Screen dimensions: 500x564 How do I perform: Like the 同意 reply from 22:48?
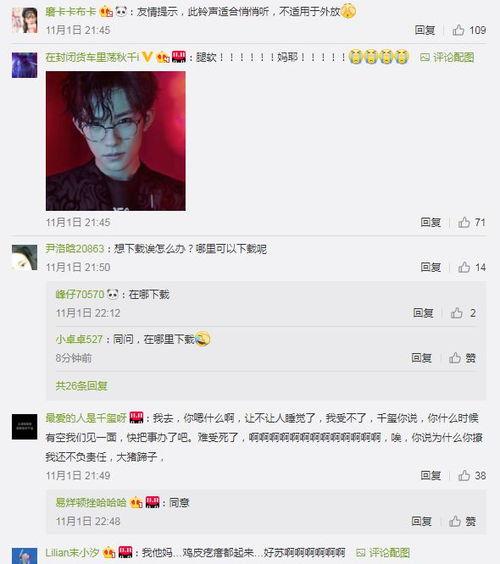pos(462,521)
